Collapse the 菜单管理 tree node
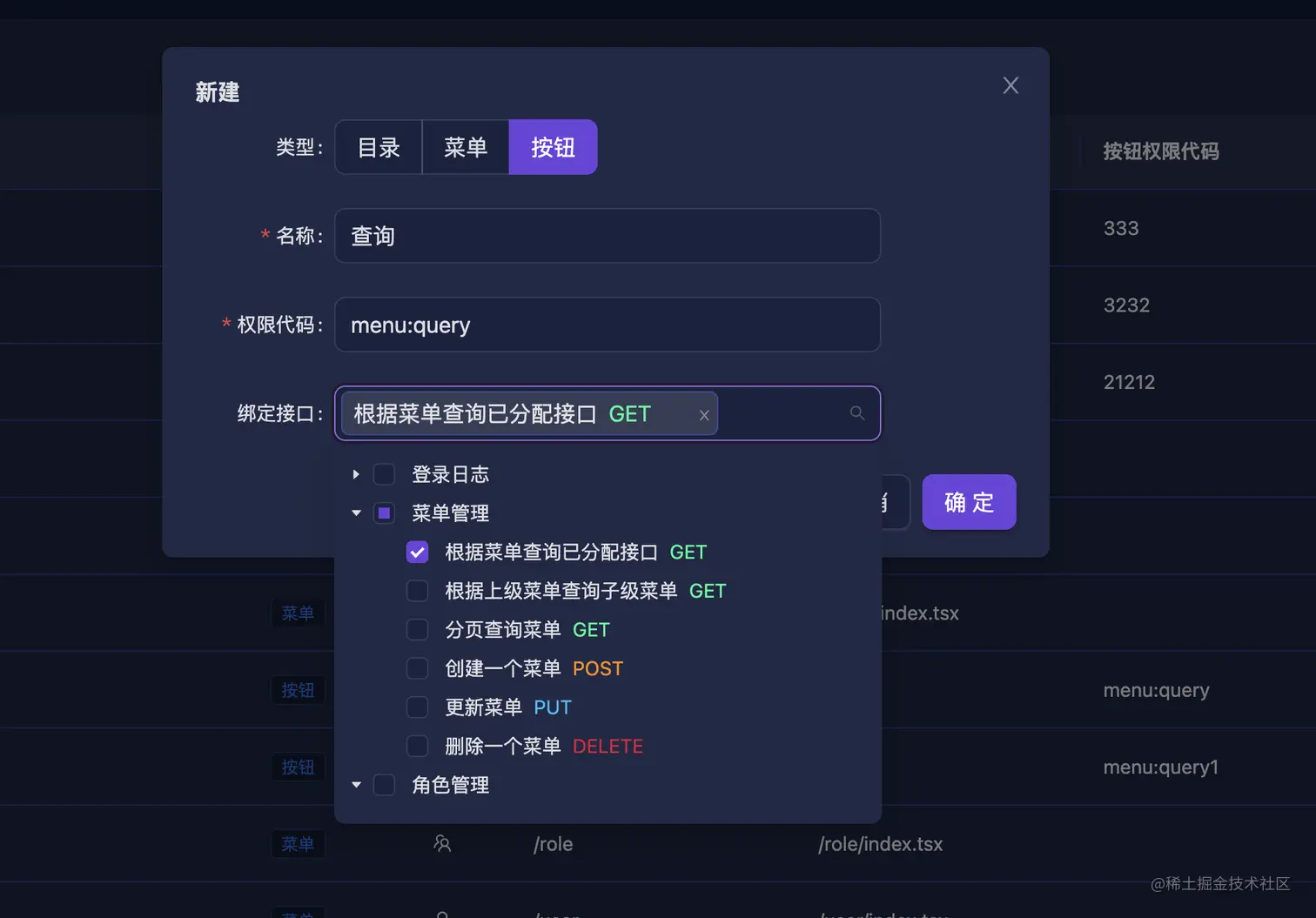The image size is (1316, 918). point(356,513)
